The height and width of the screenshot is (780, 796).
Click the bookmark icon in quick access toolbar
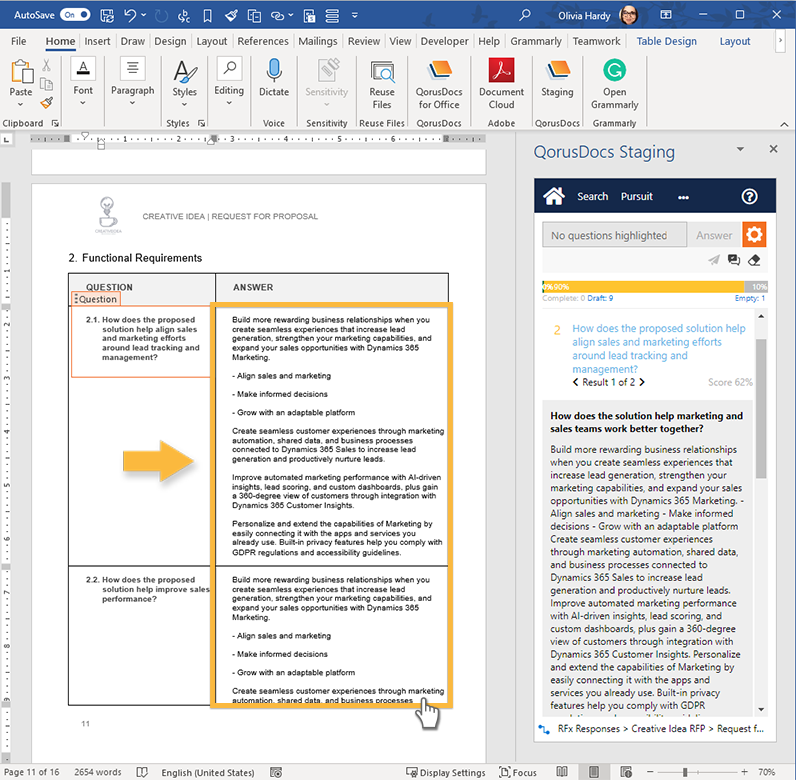pos(207,16)
